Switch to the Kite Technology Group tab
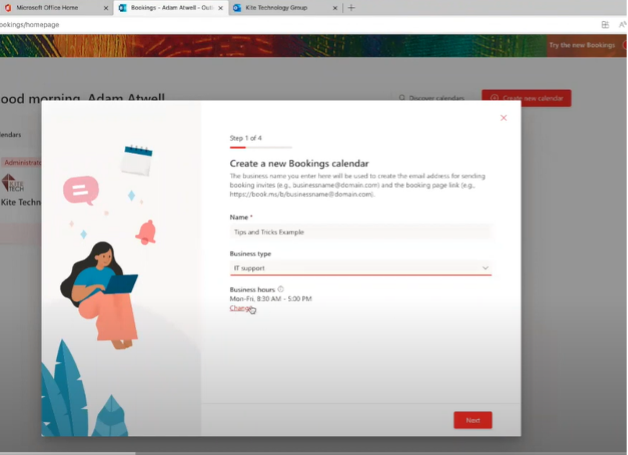Screen dimensions: 628x455 click(x=284, y=8)
